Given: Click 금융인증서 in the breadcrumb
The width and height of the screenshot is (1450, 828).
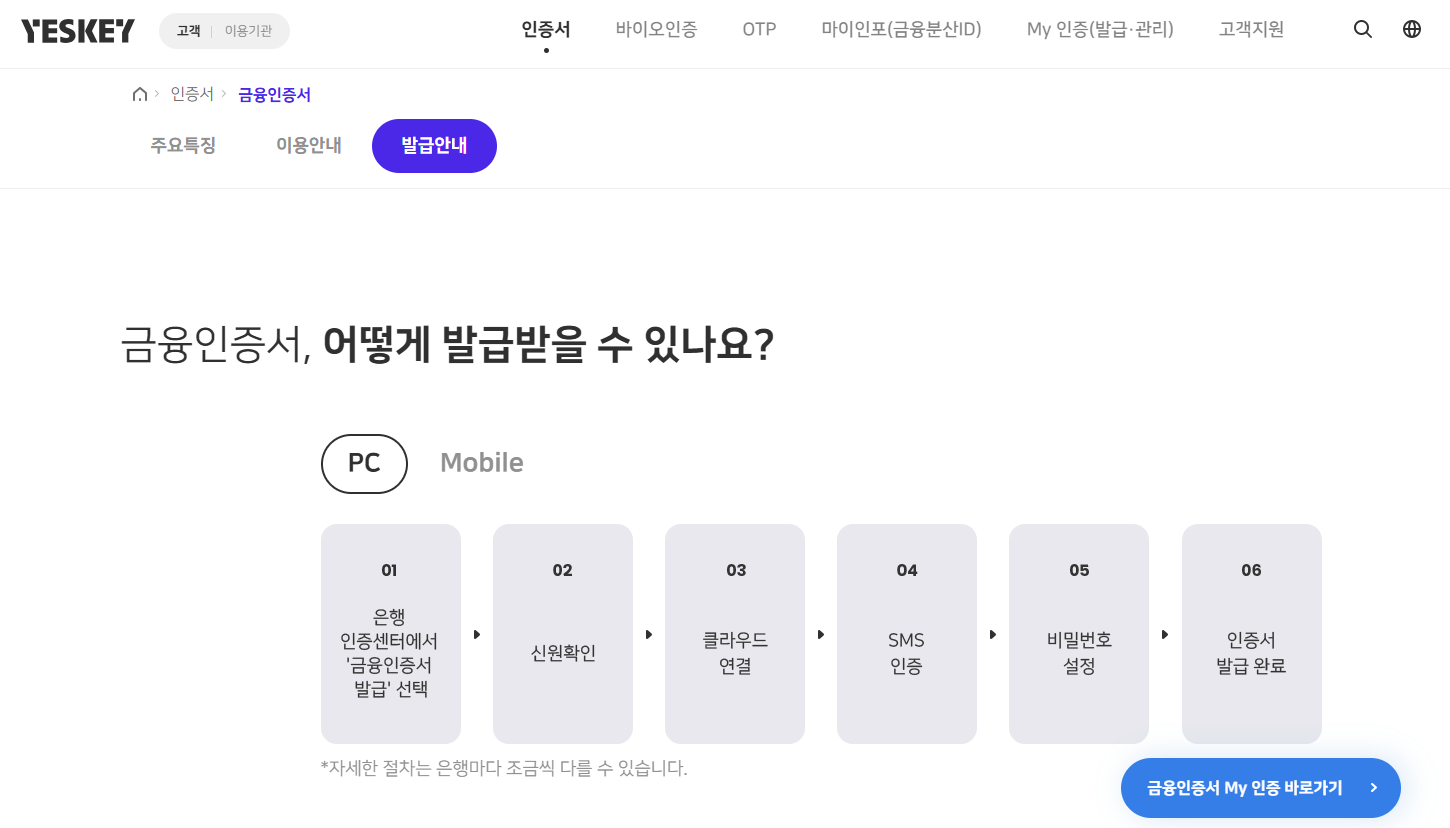Looking at the screenshot, I should (x=274, y=93).
